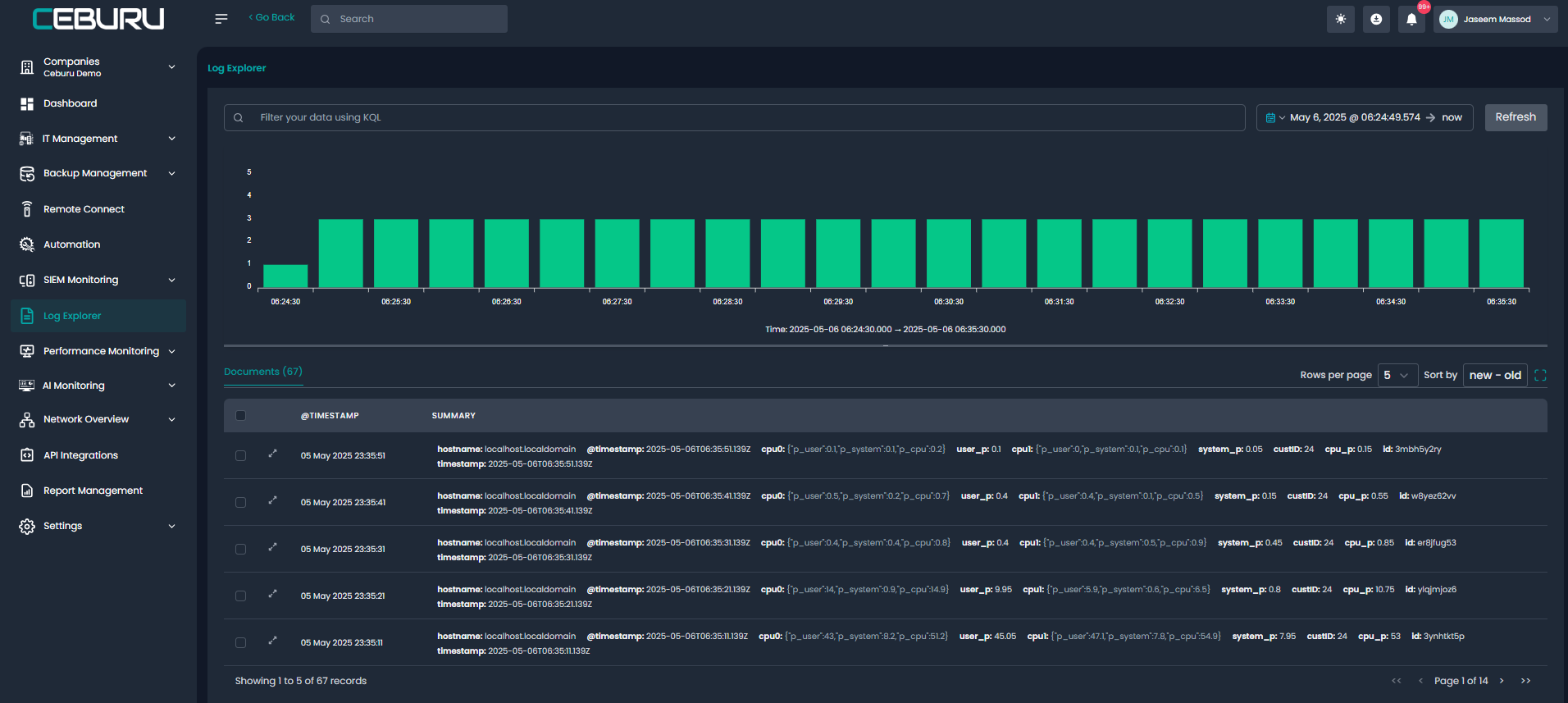Check the row for 23:35:21 document
Viewport: 1568px width, 703px height.
[240, 596]
